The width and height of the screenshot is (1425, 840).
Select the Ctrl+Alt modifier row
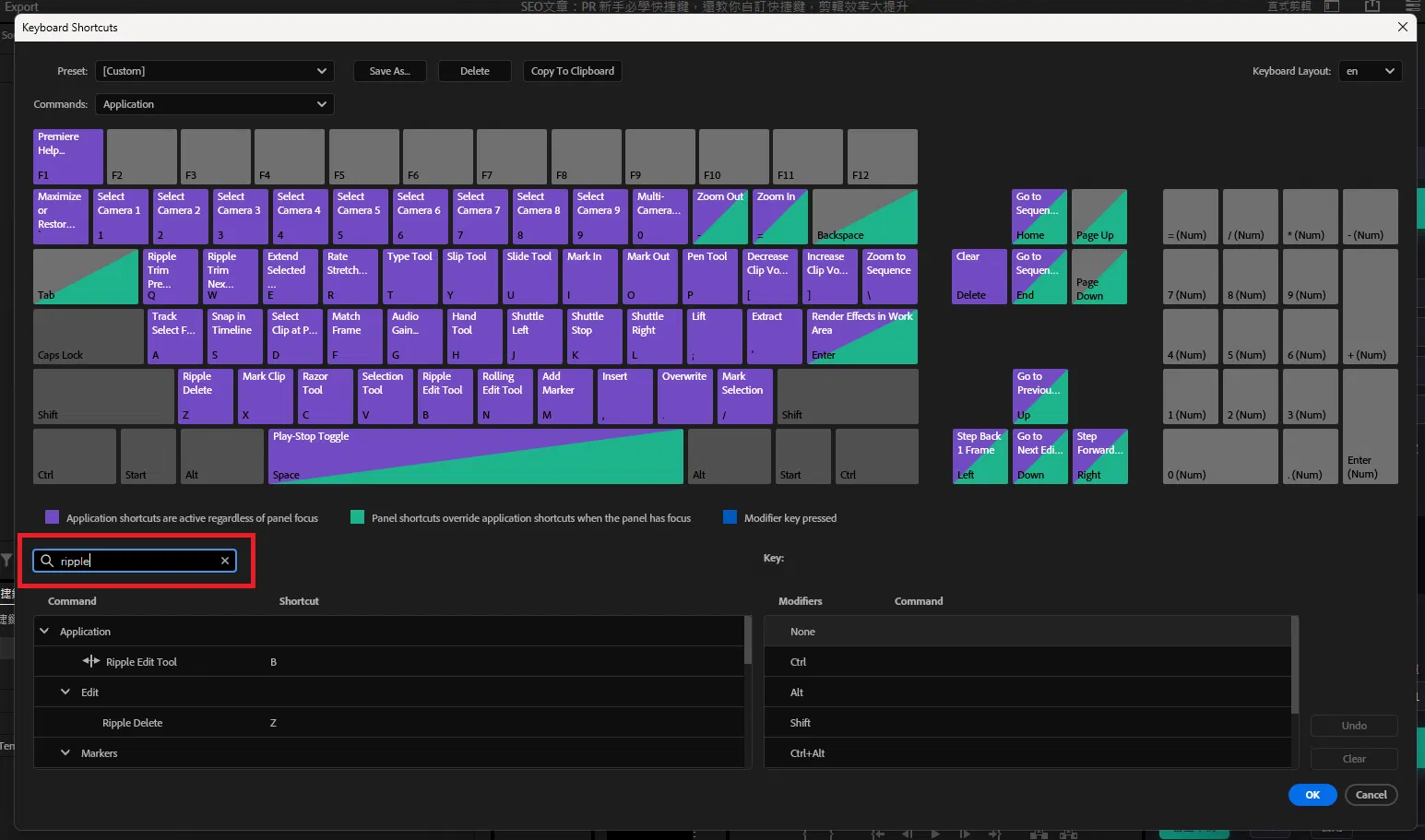(x=1027, y=753)
